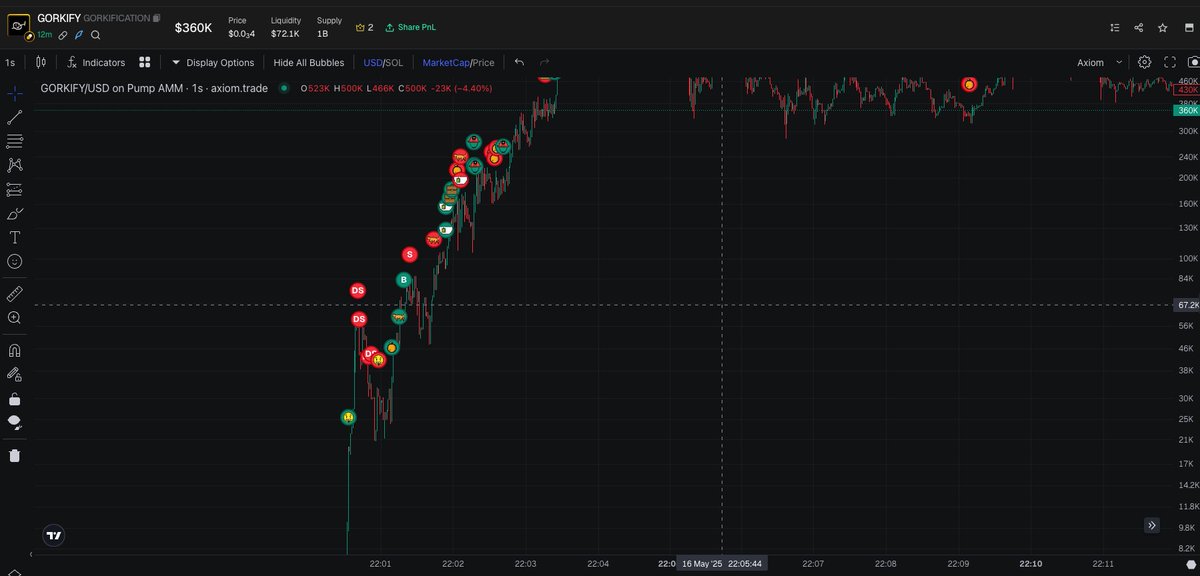The image size is (1200, 576).
Task: Click the 360K current price label
Action: pyautogui.click(x=1187, y=110)
